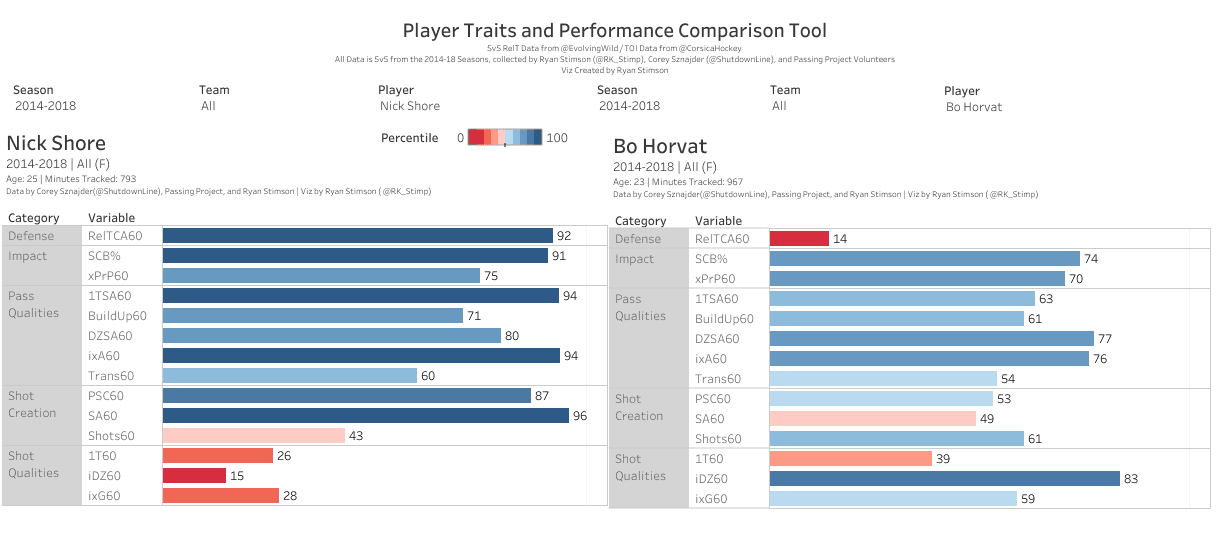This screenshot has width=1229, height=545.
Task: Open the Player dropdown showing Nick Shore
Action: click(x=410, y=106)
